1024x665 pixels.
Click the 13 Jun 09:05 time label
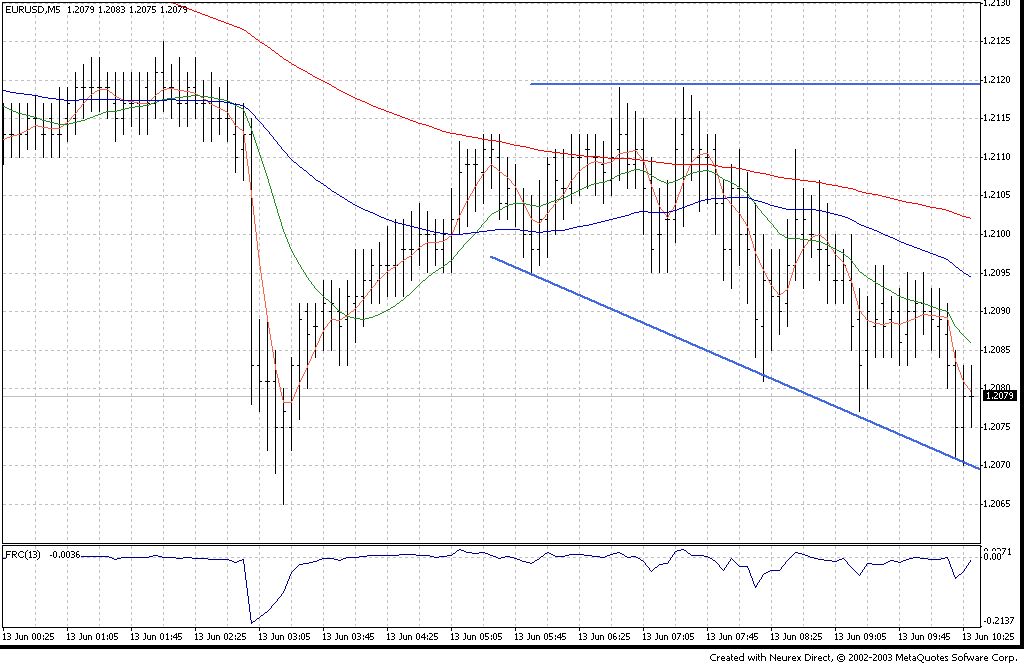[861, 636]
